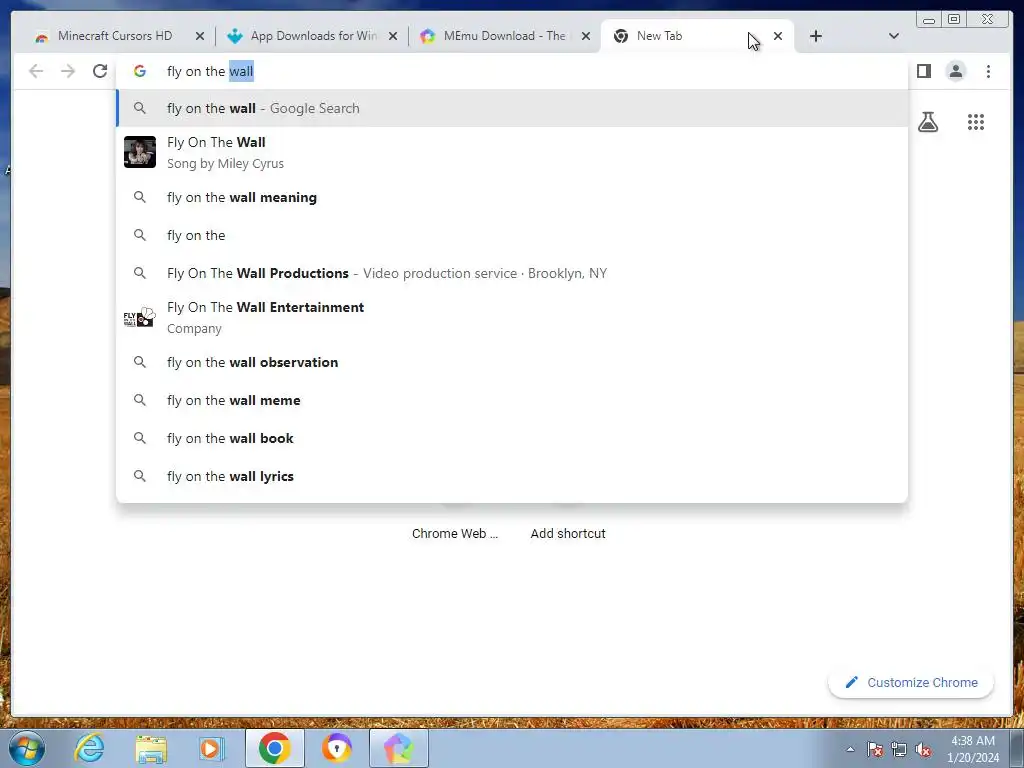Viewport: 1024px width, 768px height.
Task: Reload the page with the refresh icon
Action: click(100, 71)
